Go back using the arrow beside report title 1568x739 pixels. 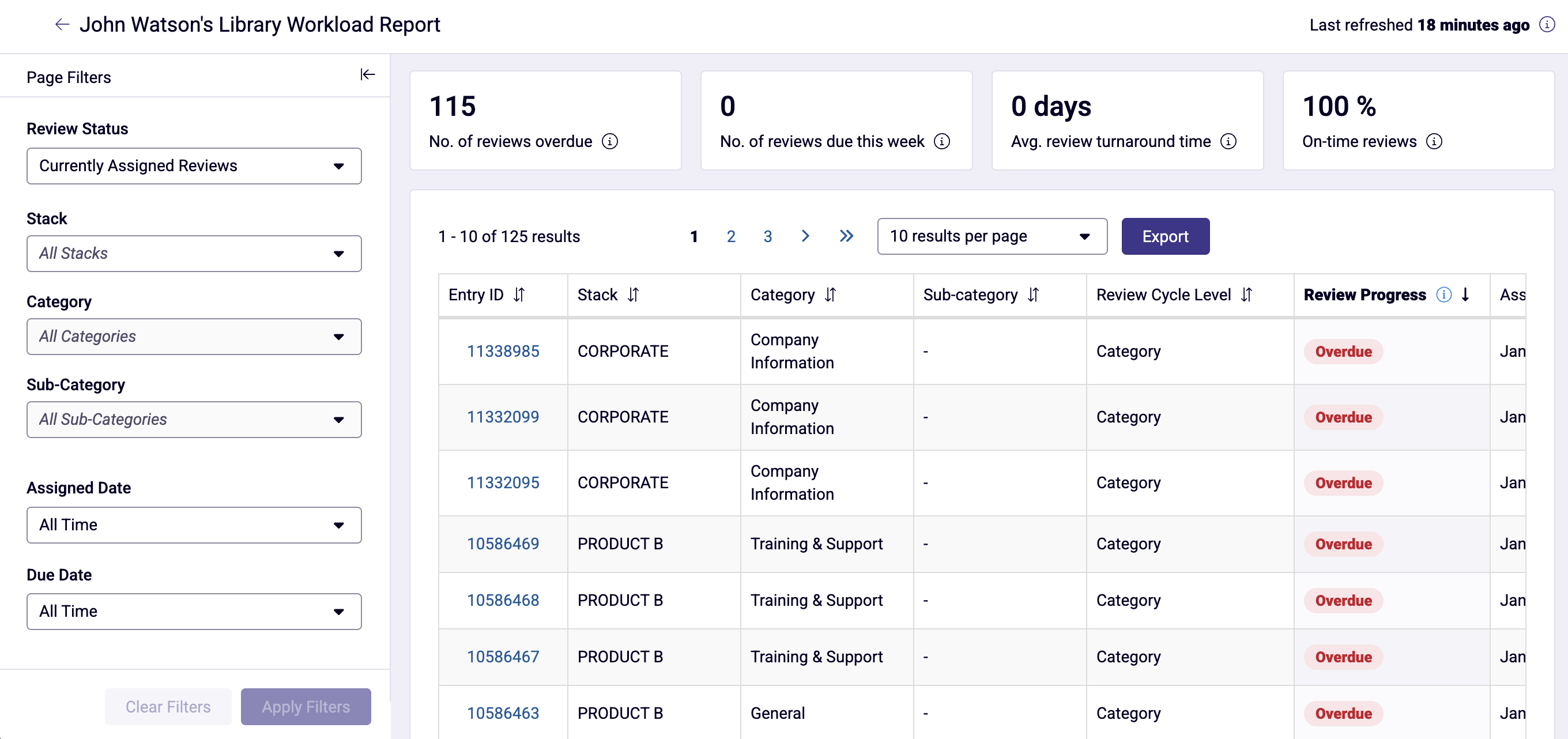[x=62, y=24]
